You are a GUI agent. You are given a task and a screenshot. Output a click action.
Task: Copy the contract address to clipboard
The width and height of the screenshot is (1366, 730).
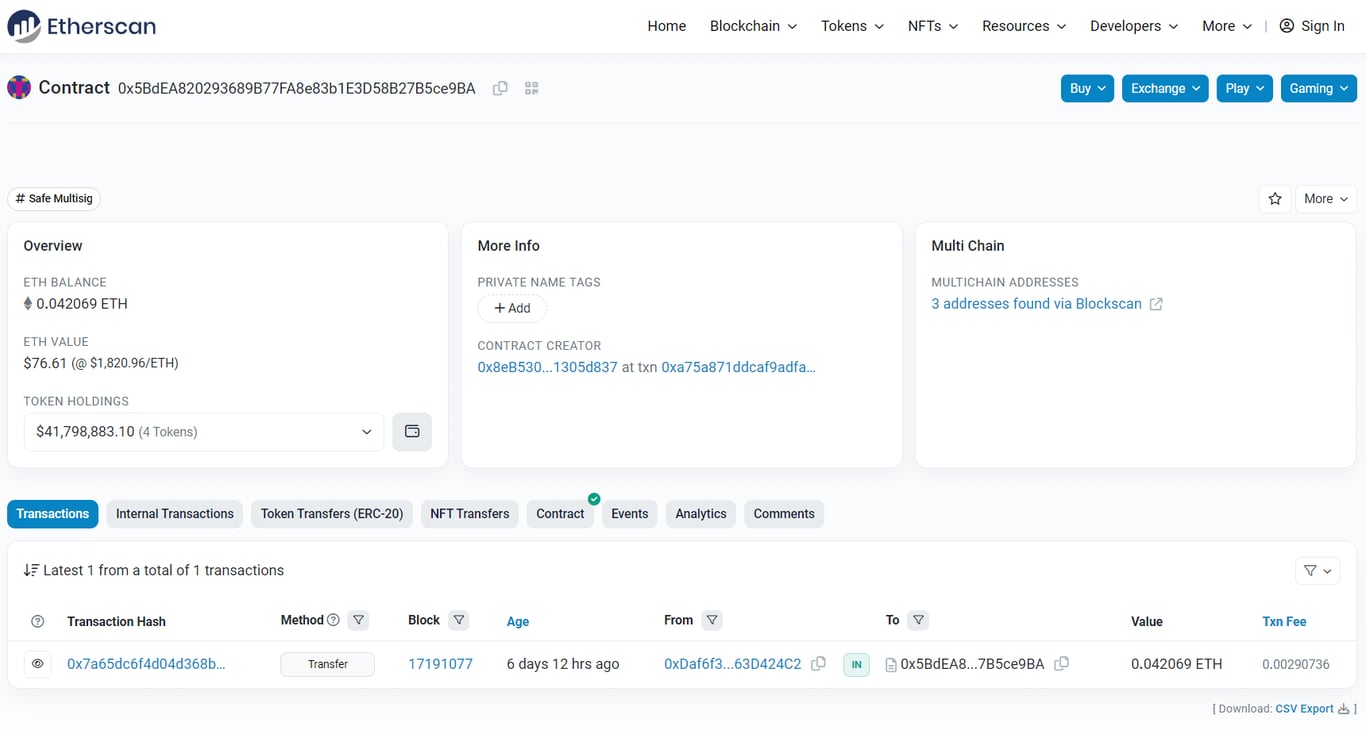(x=500, y=88)
